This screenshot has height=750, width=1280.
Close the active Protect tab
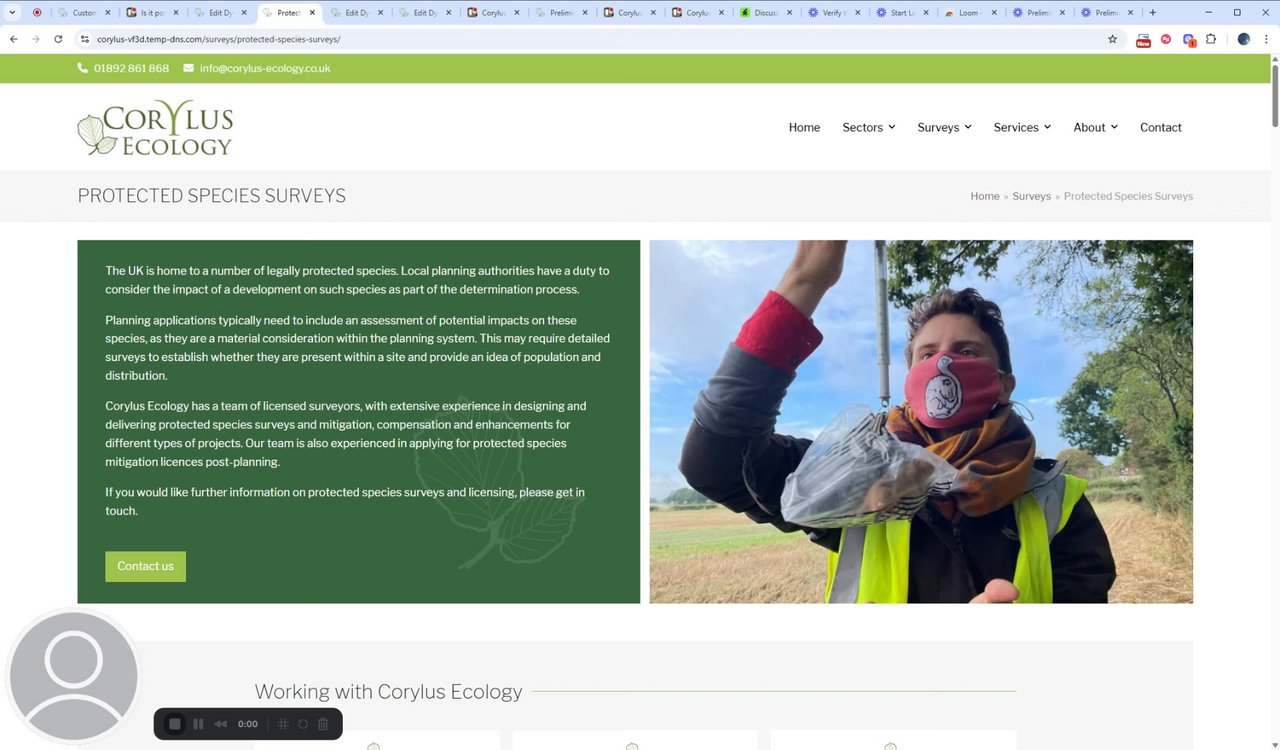pos(312,13)
